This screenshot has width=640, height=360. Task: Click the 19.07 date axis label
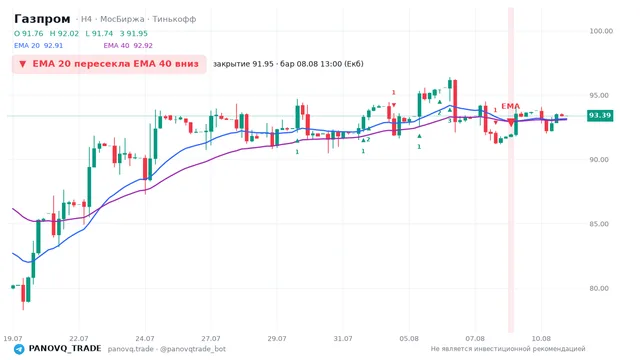pos(13,338)
